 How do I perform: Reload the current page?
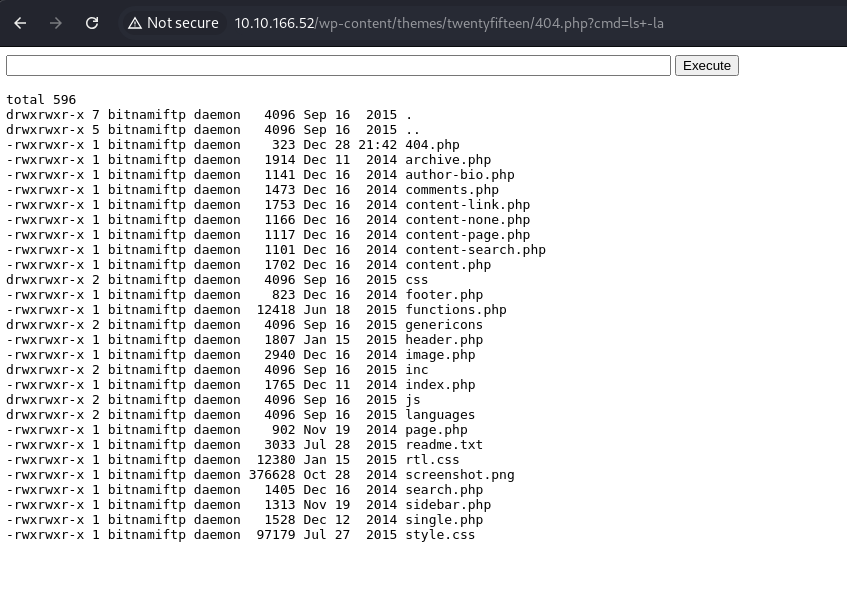coord(92,23)
